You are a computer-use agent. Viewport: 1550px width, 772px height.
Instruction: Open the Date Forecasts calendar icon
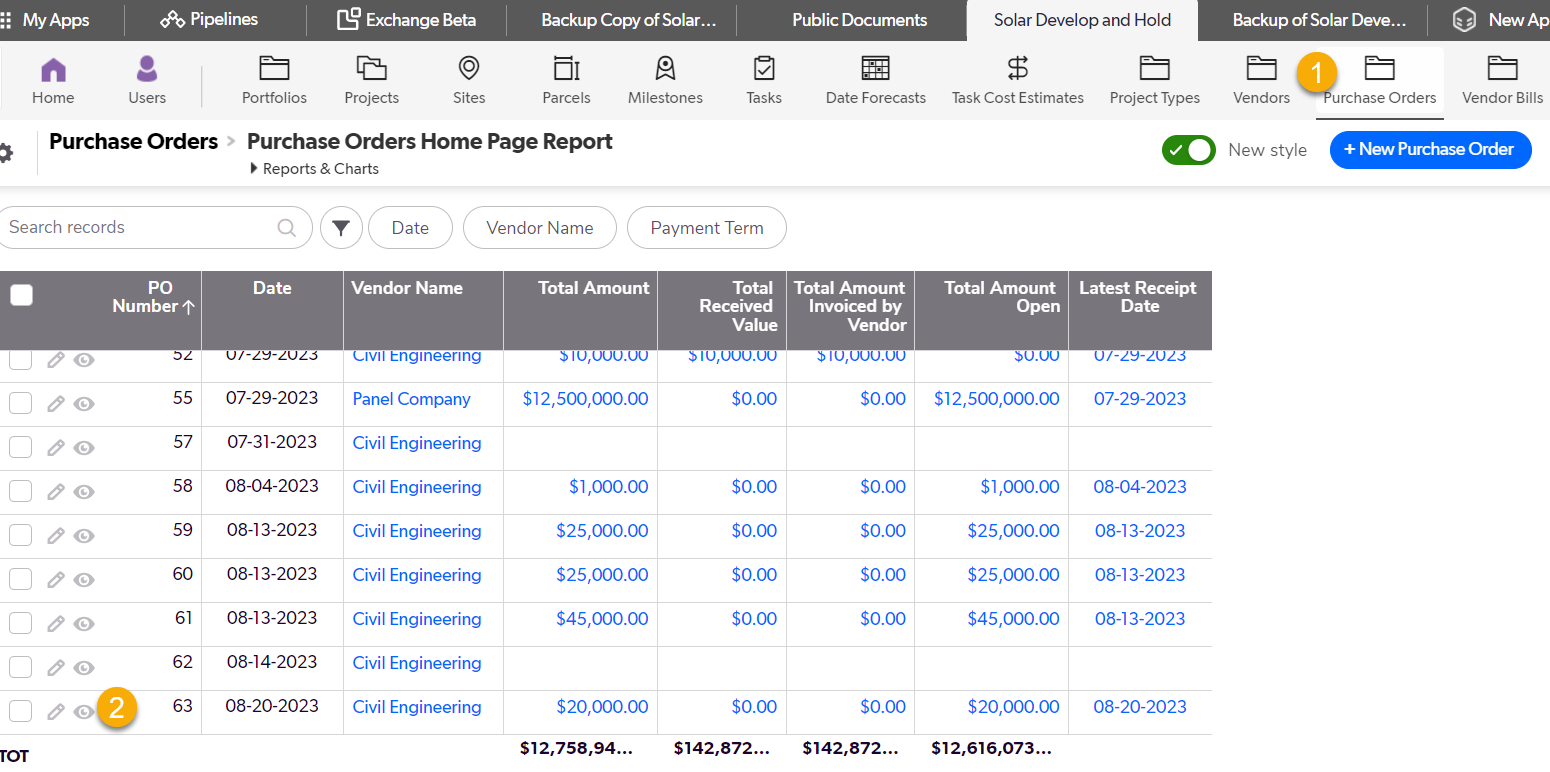click(875, 68)
